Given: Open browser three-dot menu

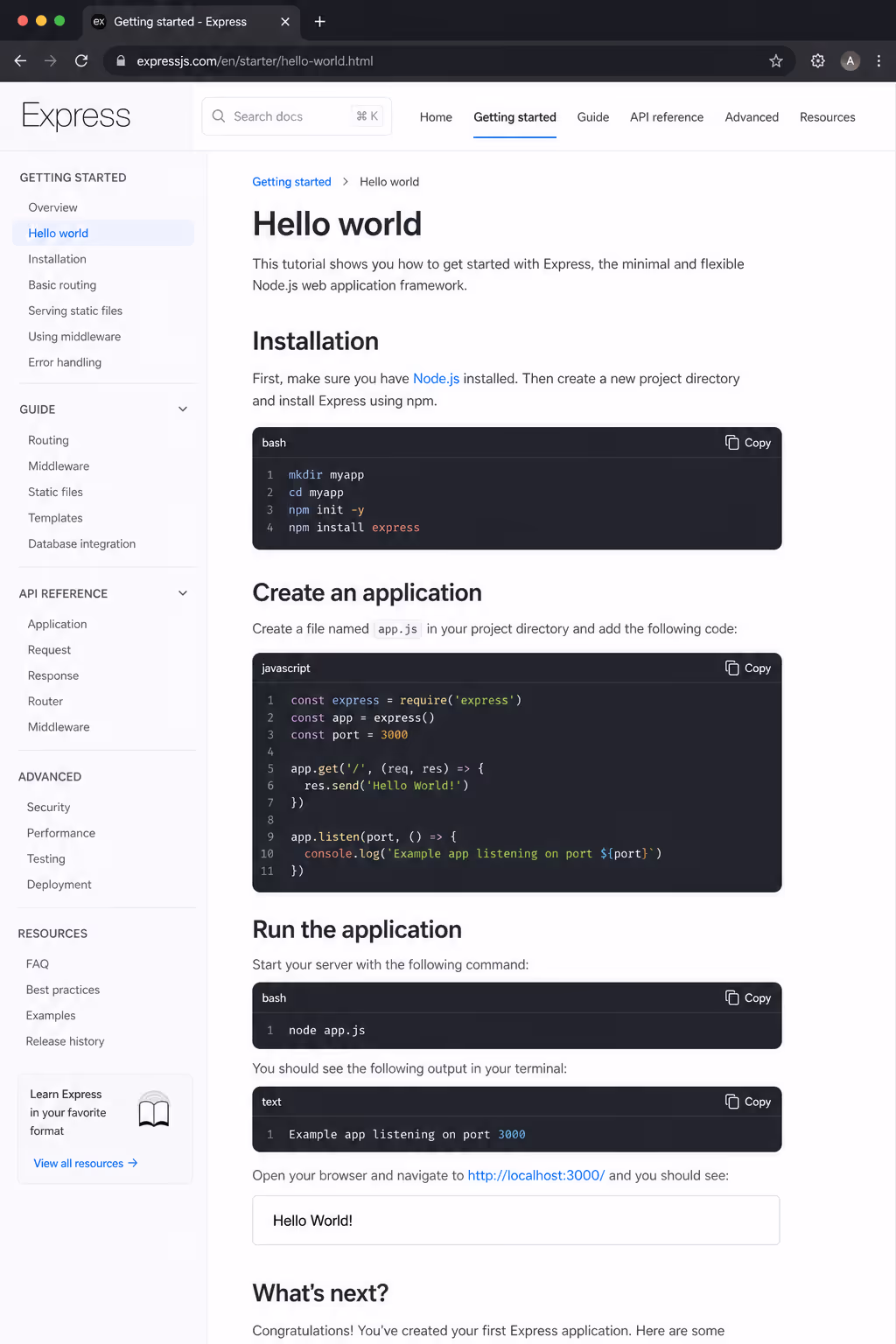Looking at the screenshot, I should [878, 60].
